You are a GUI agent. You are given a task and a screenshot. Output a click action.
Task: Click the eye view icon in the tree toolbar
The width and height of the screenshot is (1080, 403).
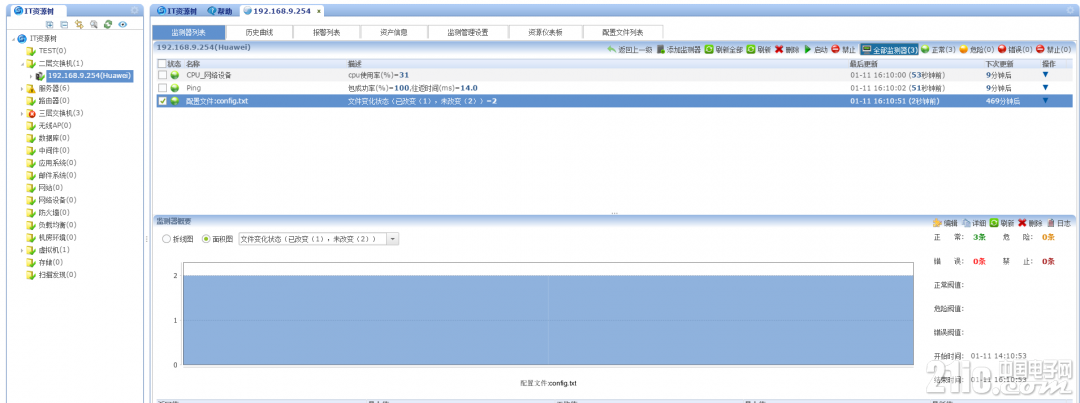(123, 24)
